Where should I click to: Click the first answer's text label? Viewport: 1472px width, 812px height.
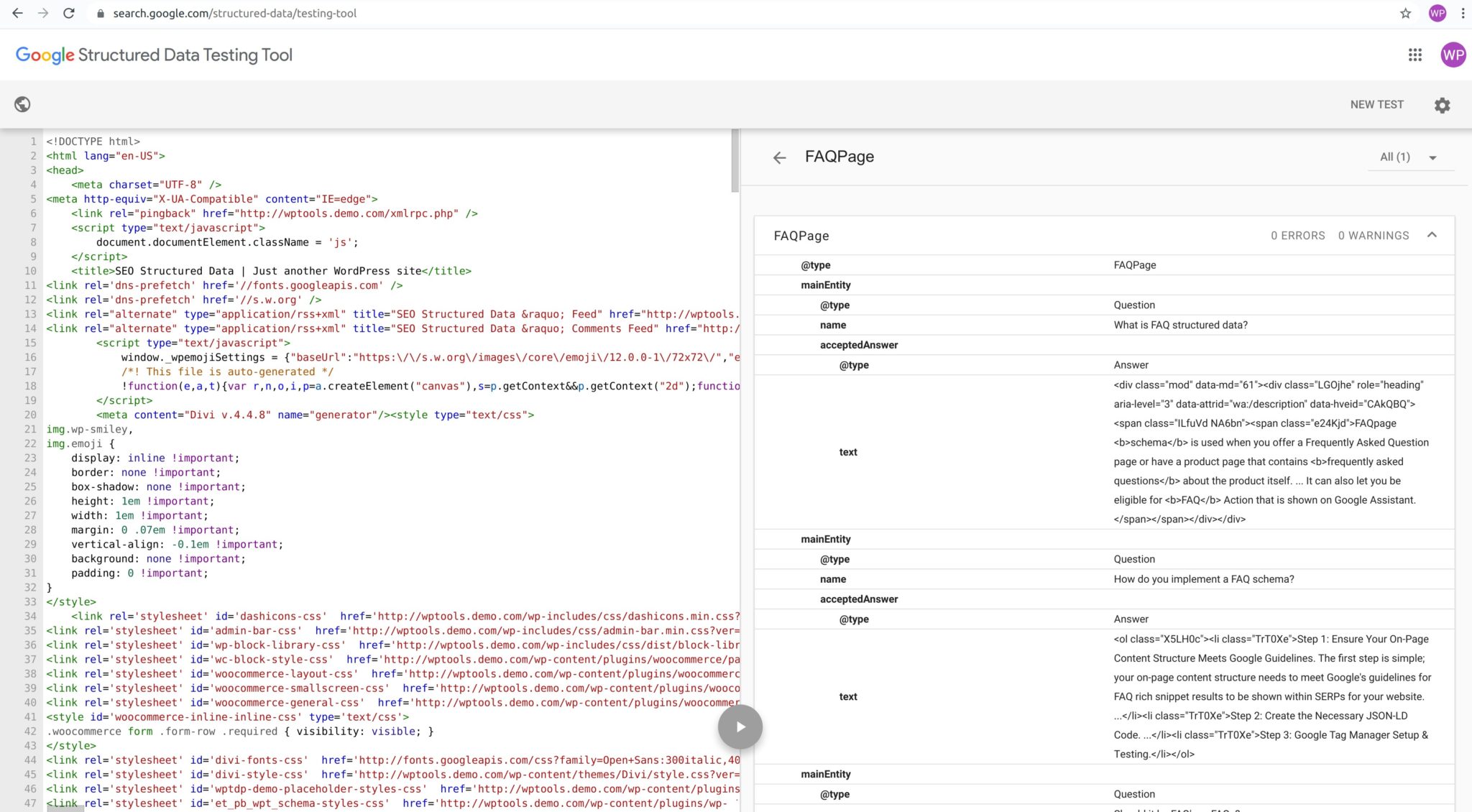coord(848,452)
